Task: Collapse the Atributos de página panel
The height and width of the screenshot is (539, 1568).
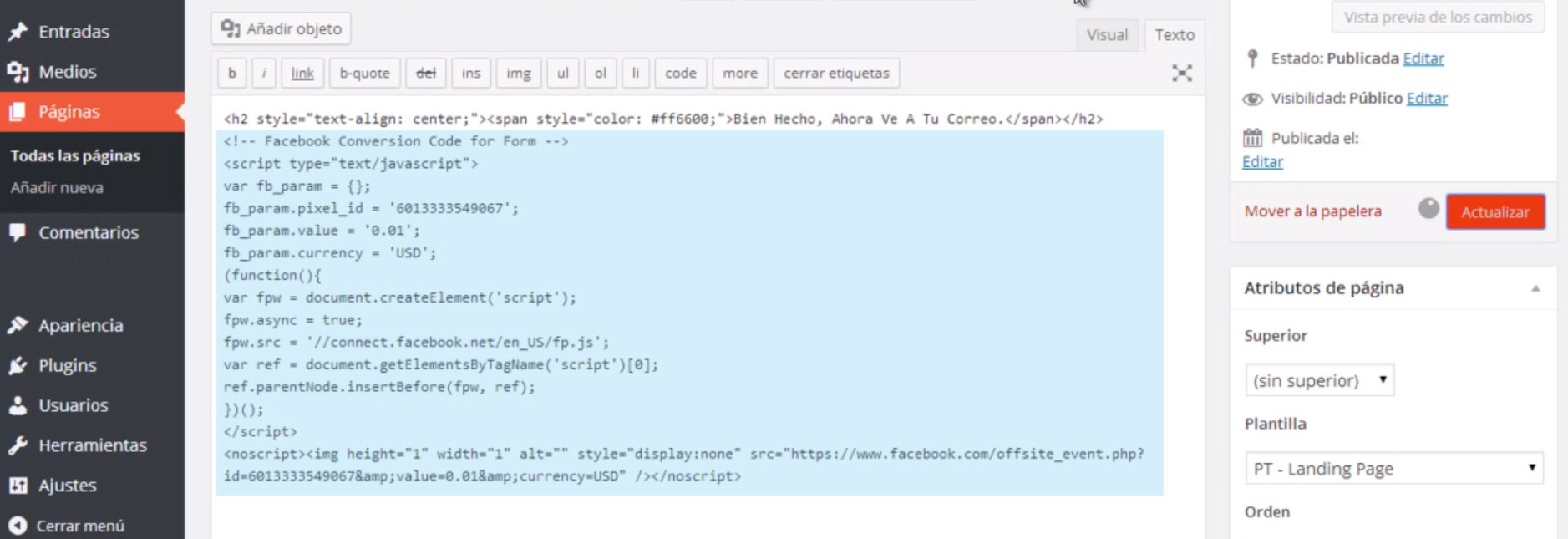Action: [x=1535, y=288]
